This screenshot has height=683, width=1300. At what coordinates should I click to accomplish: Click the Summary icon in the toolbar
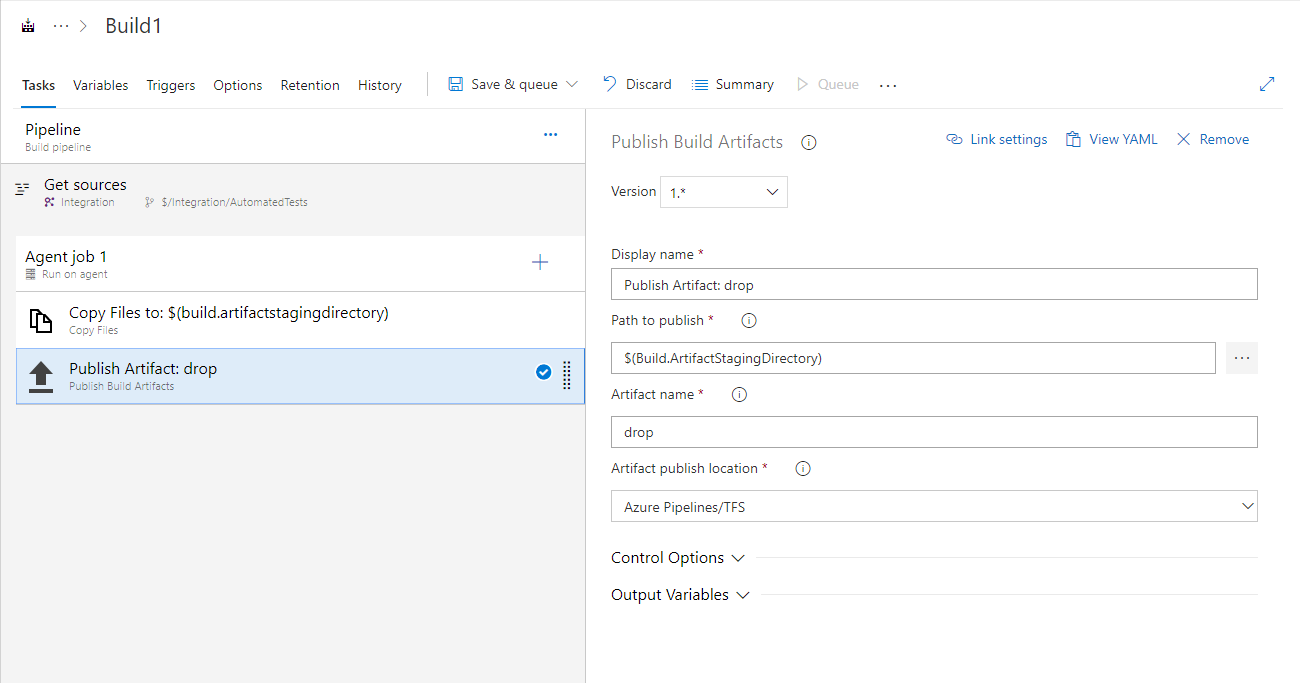click(x=699, y=84)
